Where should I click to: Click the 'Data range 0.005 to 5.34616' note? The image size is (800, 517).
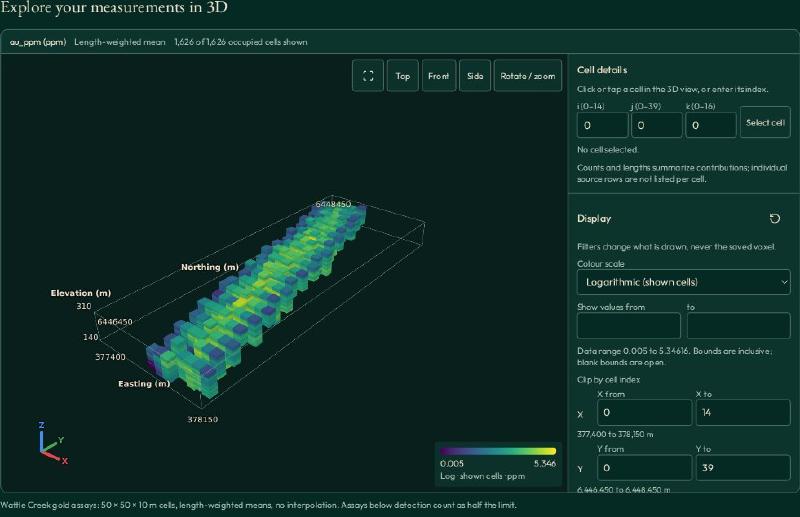(x=674, y=356)
